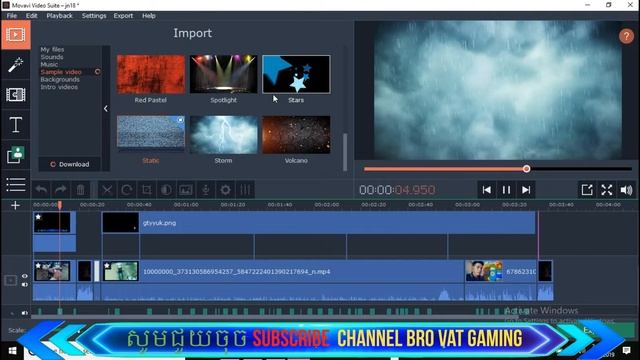Pause the preview playback
640x360 pixels.
pyautogui.click(x=506, y=190)
